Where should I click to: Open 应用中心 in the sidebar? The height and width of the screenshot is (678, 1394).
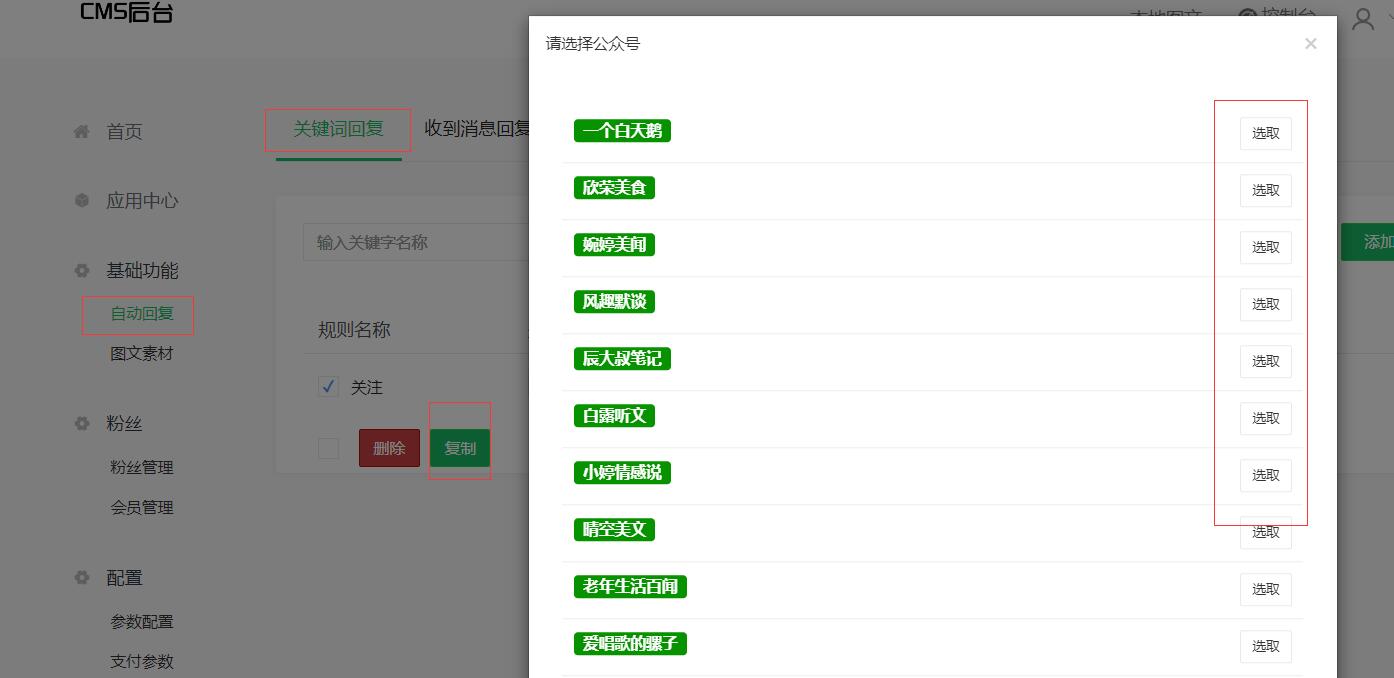[142, 200]
